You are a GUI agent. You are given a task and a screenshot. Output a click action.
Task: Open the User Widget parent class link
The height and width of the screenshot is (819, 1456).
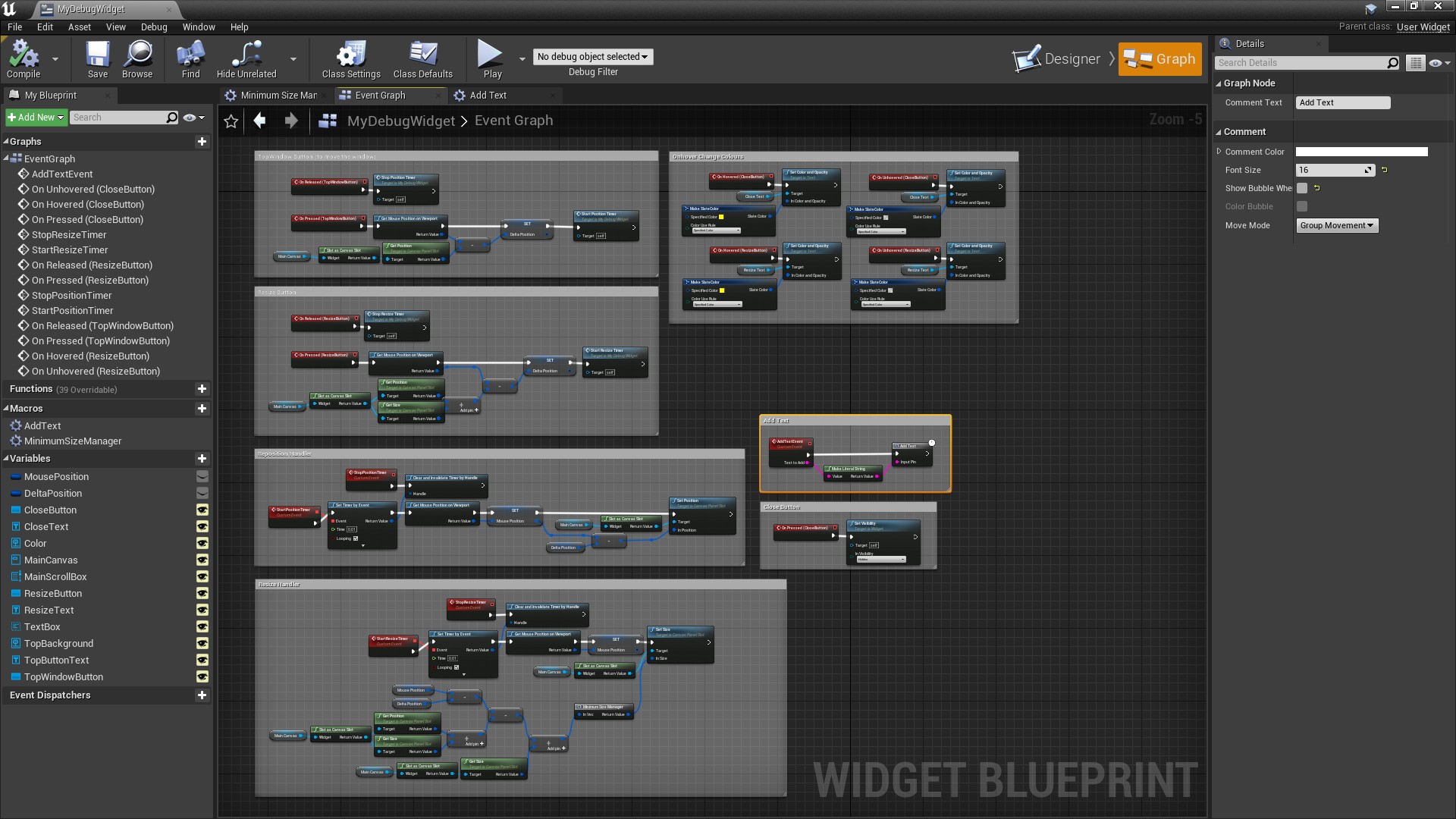tap(1423, 27)
